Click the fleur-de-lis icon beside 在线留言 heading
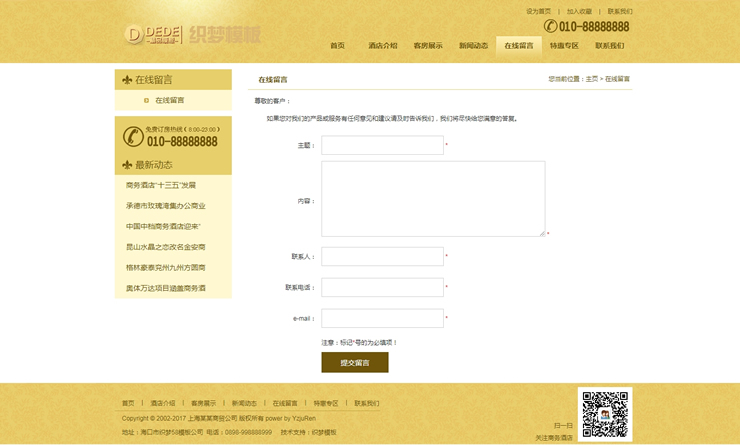Image resolution: width=740 pixels, height=445 pixels. [x=127, y=80]
